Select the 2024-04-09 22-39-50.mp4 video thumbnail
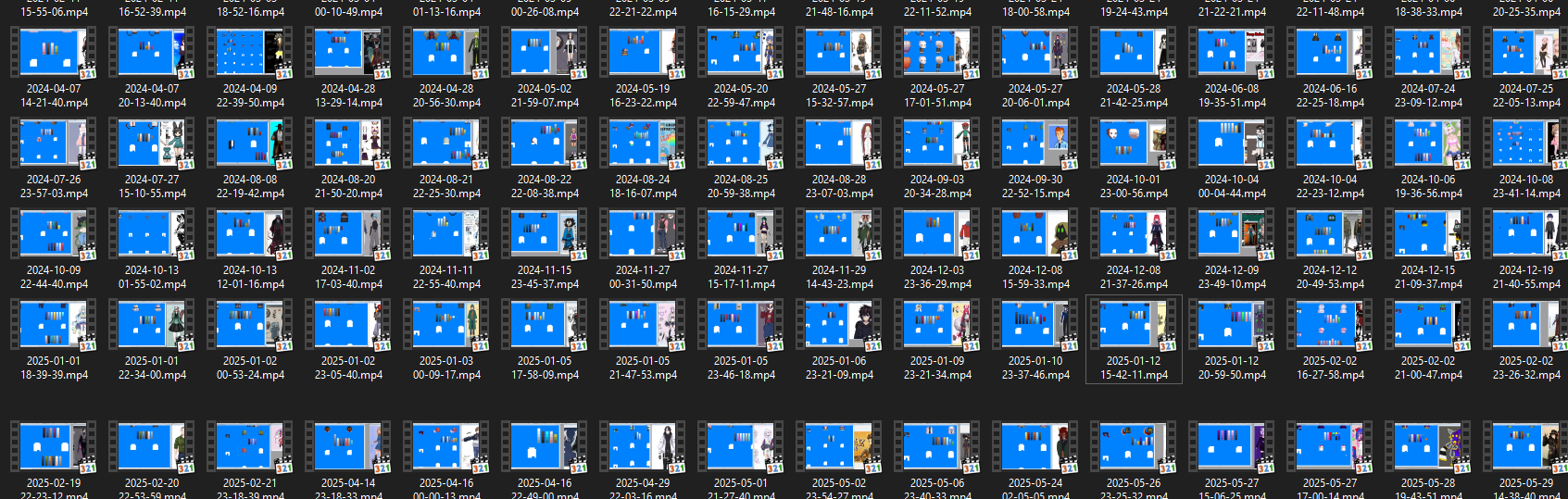Viewport: 1568px width, 499px height. (250, 52)
